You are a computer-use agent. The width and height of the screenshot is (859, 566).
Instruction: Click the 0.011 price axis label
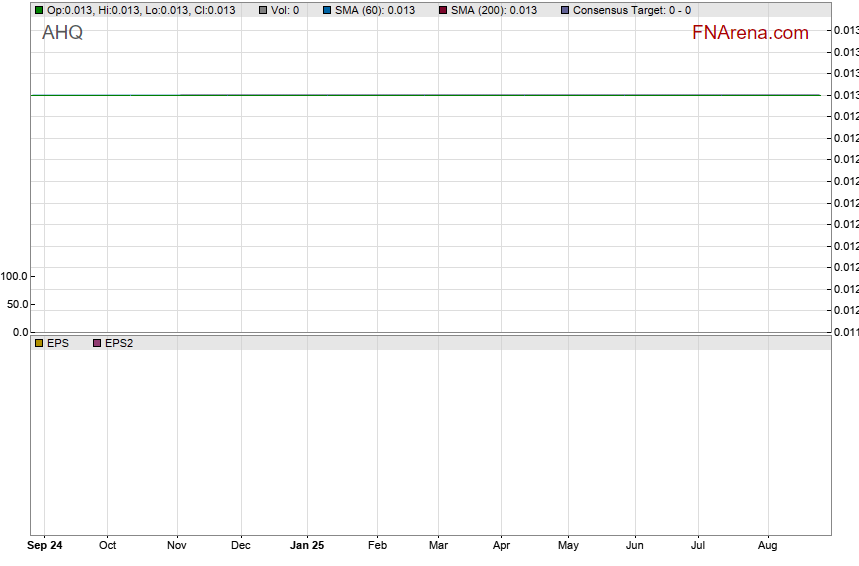pyautogui.click(x=845, y=332)
